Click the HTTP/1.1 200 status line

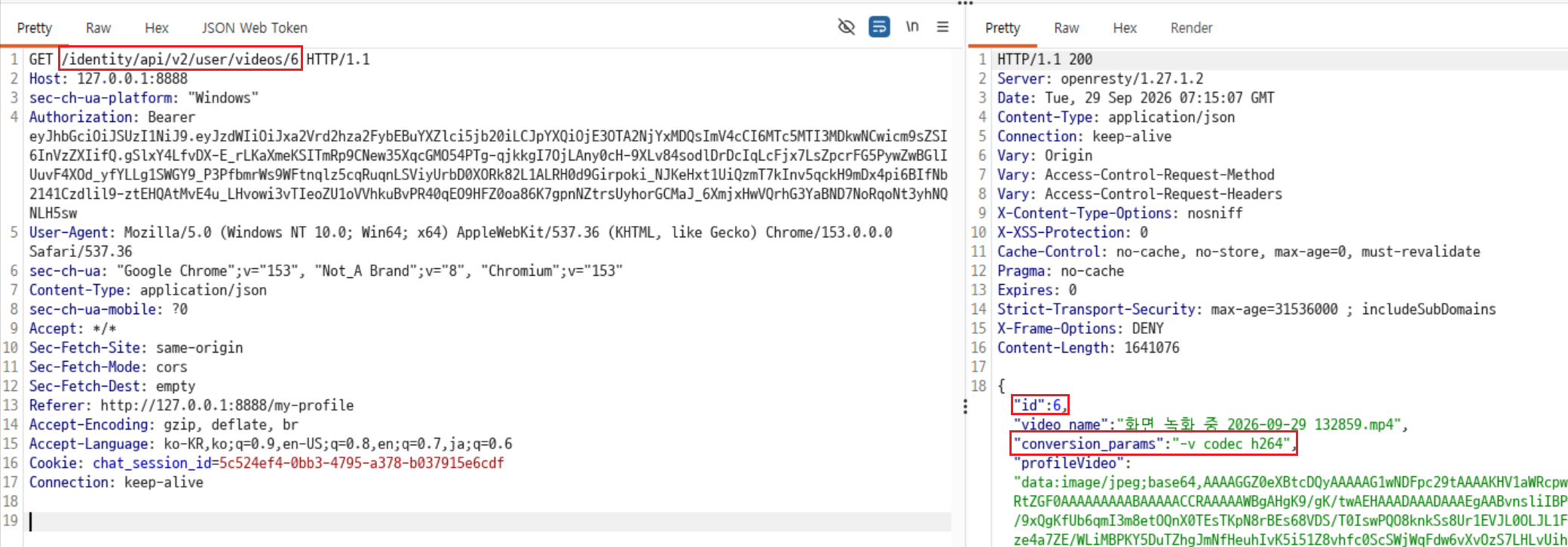(1045, 59)
